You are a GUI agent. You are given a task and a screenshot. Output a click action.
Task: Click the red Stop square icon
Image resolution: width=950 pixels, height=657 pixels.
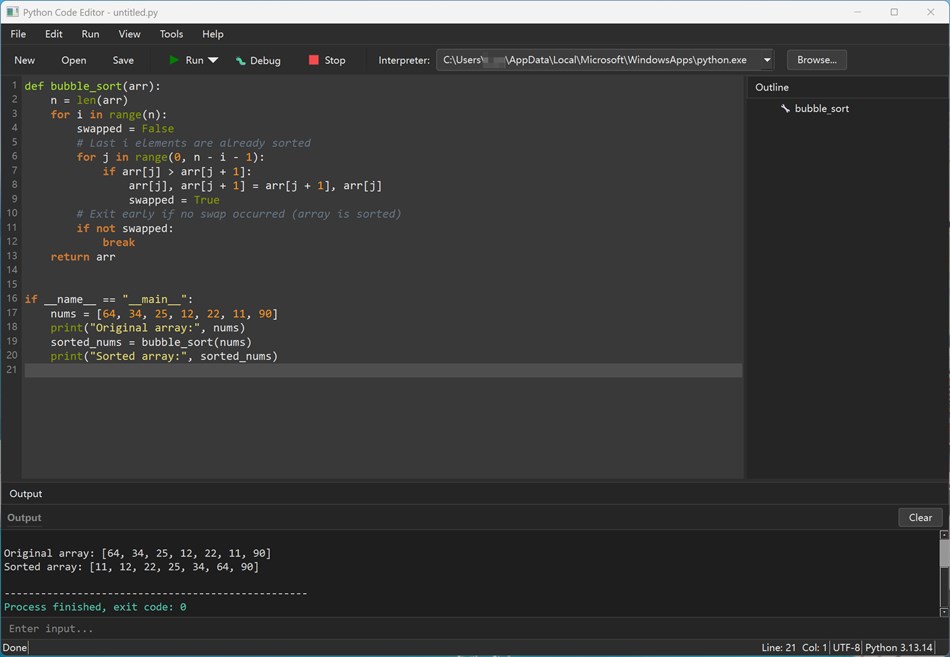point(313,60)
